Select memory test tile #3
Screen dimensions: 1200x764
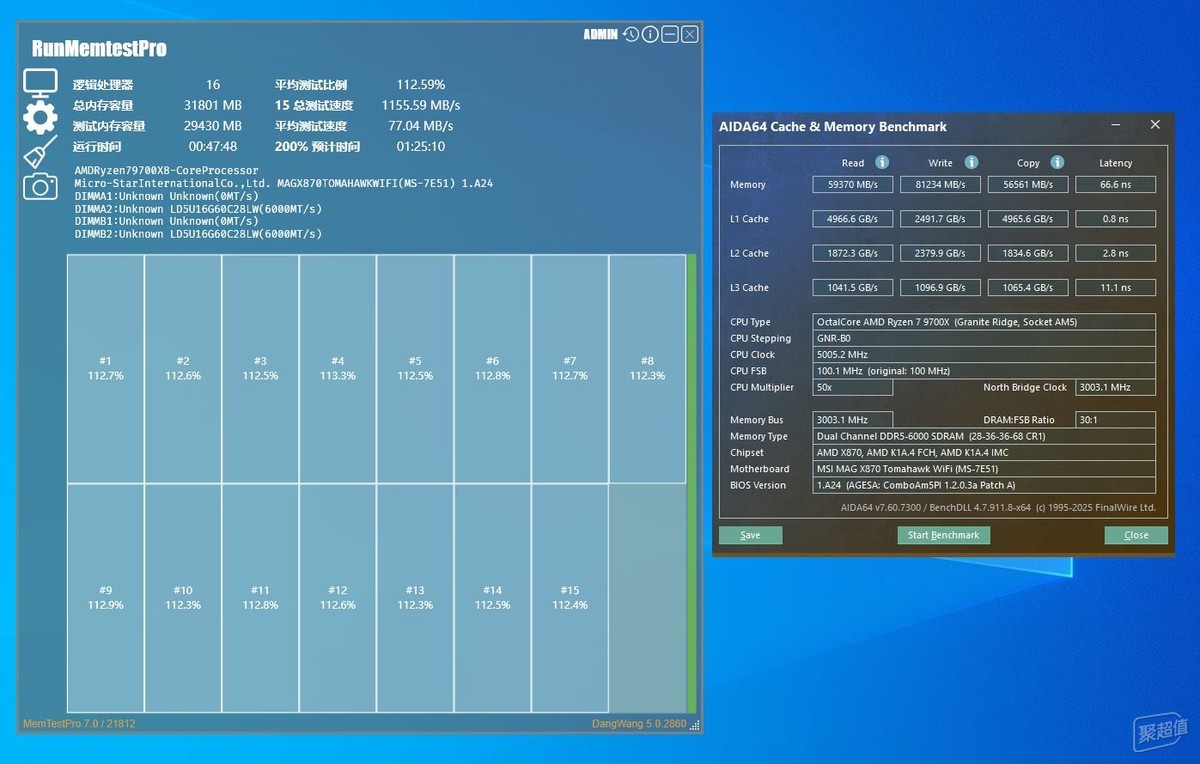260,369
